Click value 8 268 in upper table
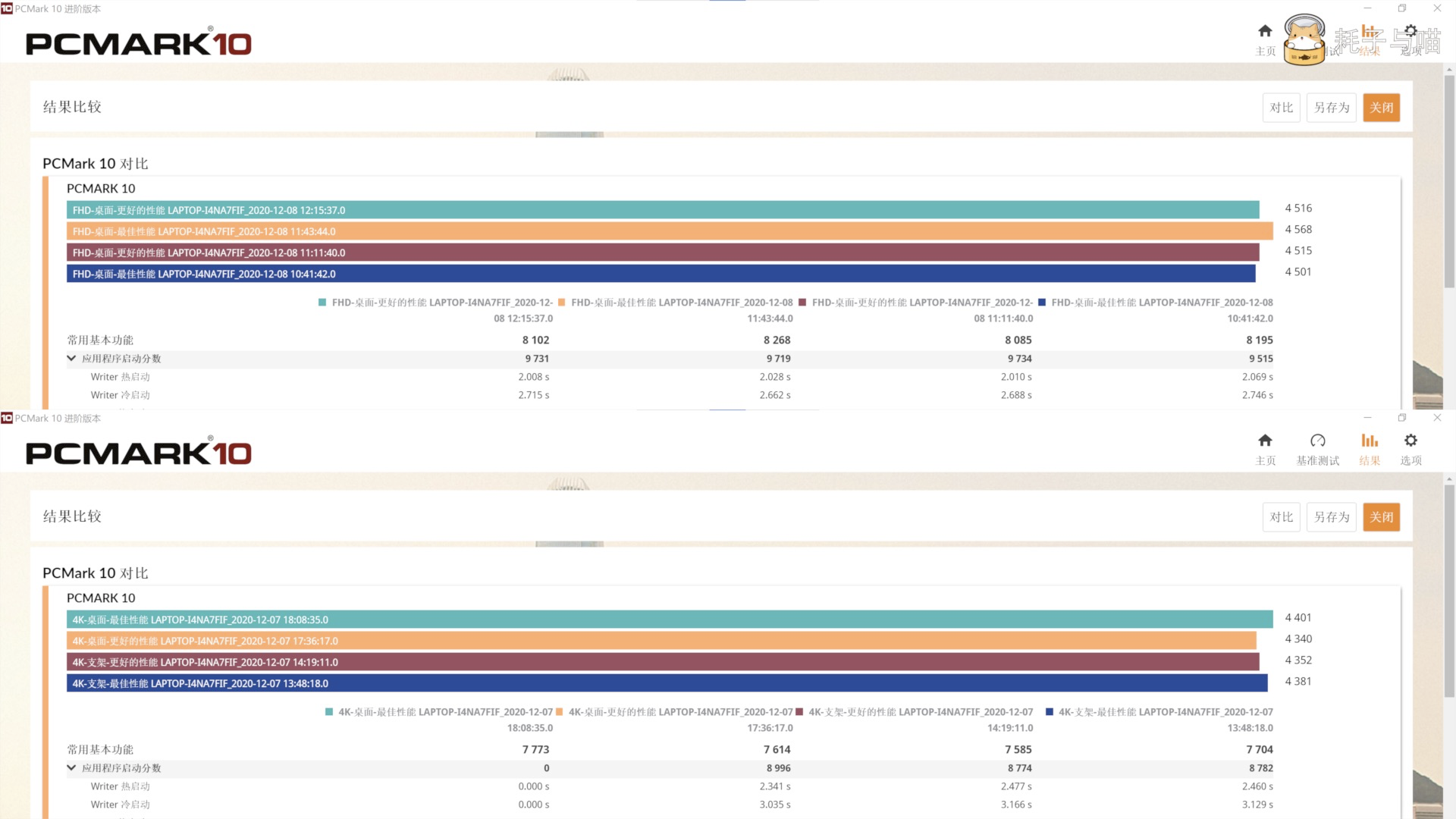The height and width of the screenshot is (819, 1456). (777, 340)
